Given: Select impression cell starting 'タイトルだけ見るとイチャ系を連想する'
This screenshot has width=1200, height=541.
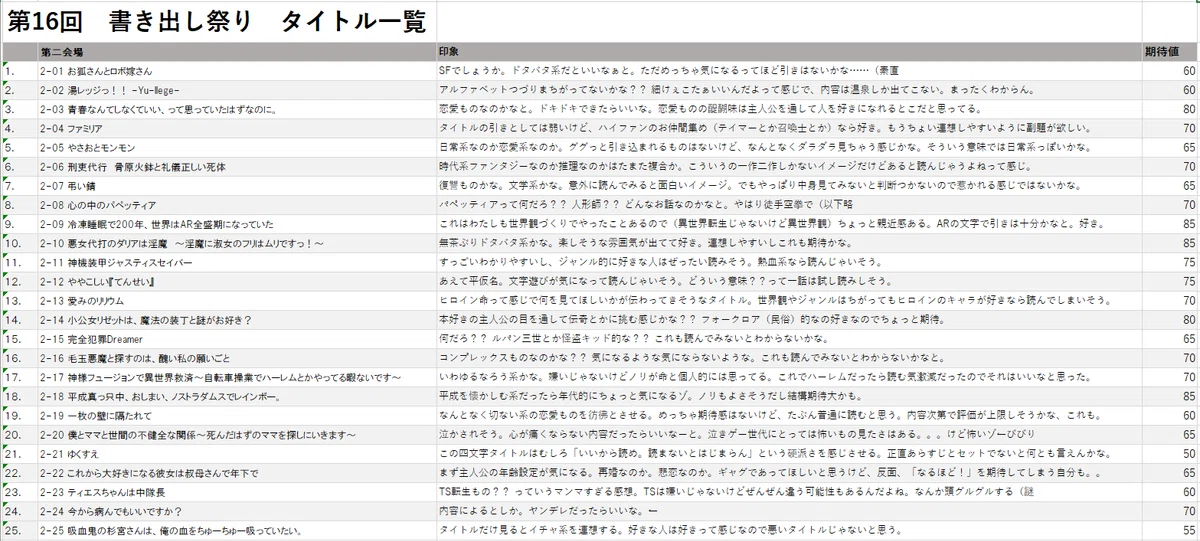Looking at the screenshot, I should [x=789, y=530].
